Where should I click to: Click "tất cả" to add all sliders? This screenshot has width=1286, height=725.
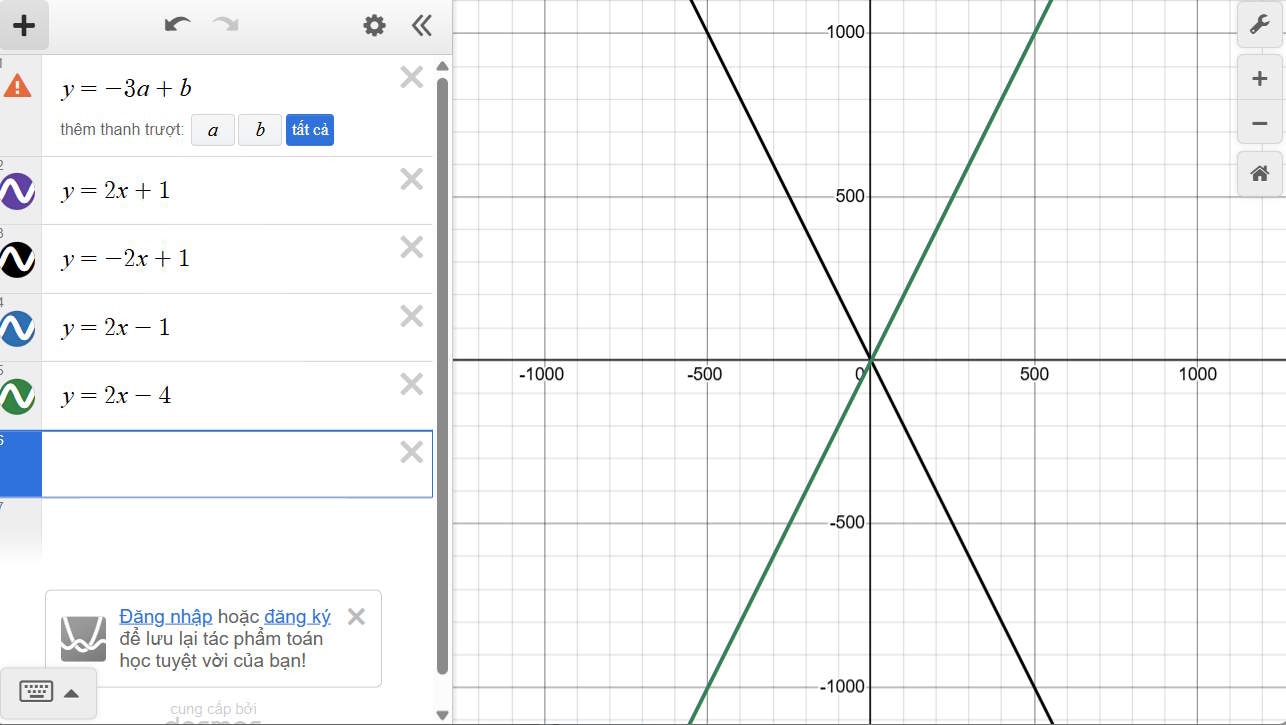click(x=309, y=129)
